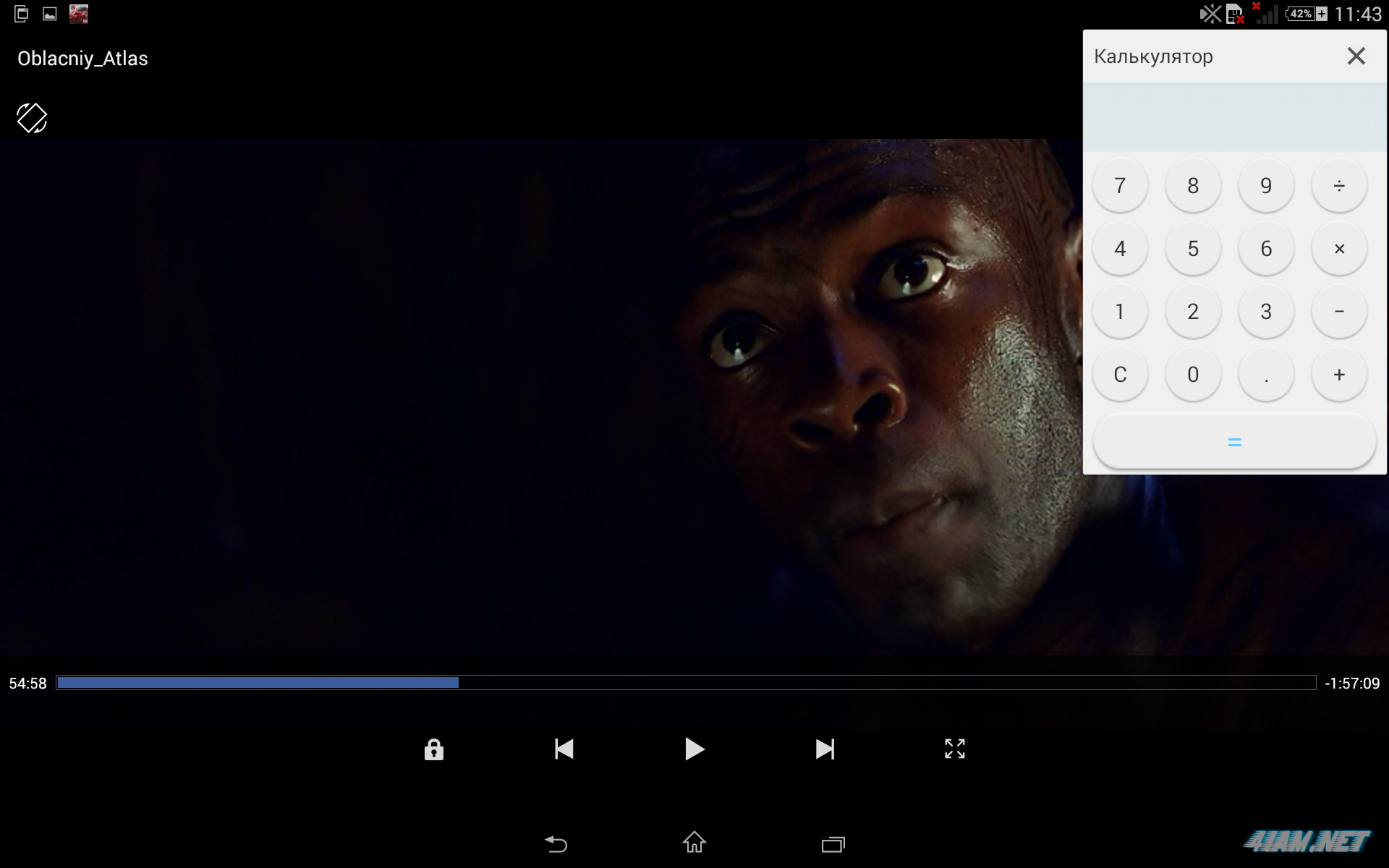Tap the equals button
Image resolution: width=1389 pixels, height=868 pixels.
(1234, 441)
